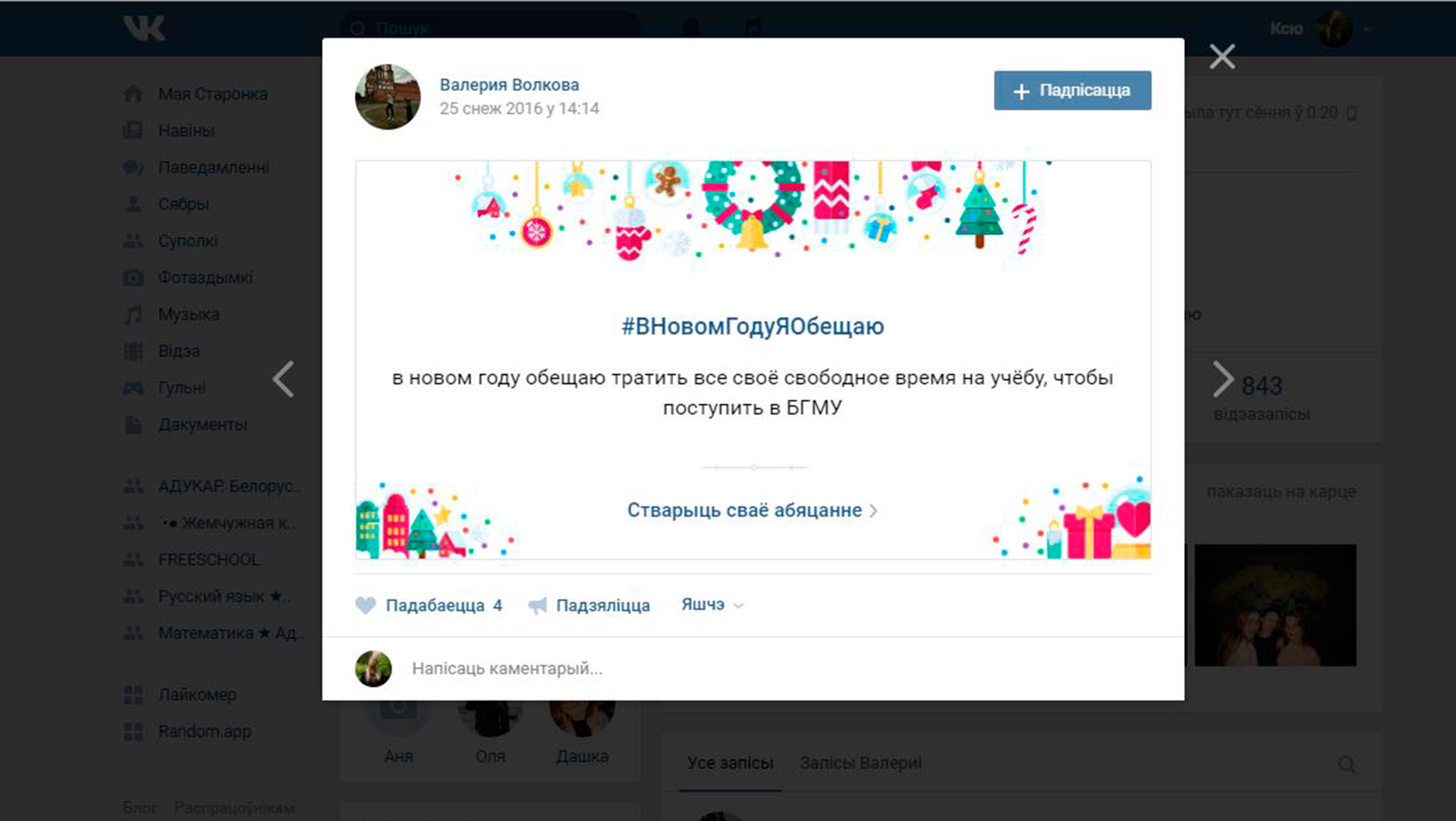Share post using megaphone icon
This screenshot has width=1456, height=821.
537,606
